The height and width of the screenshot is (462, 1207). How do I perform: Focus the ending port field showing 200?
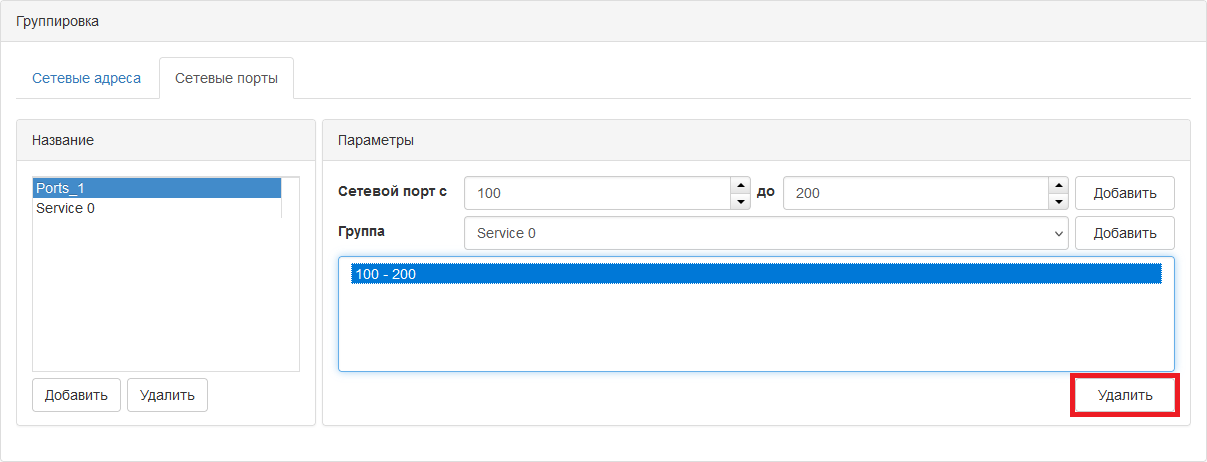click(915, 193)
